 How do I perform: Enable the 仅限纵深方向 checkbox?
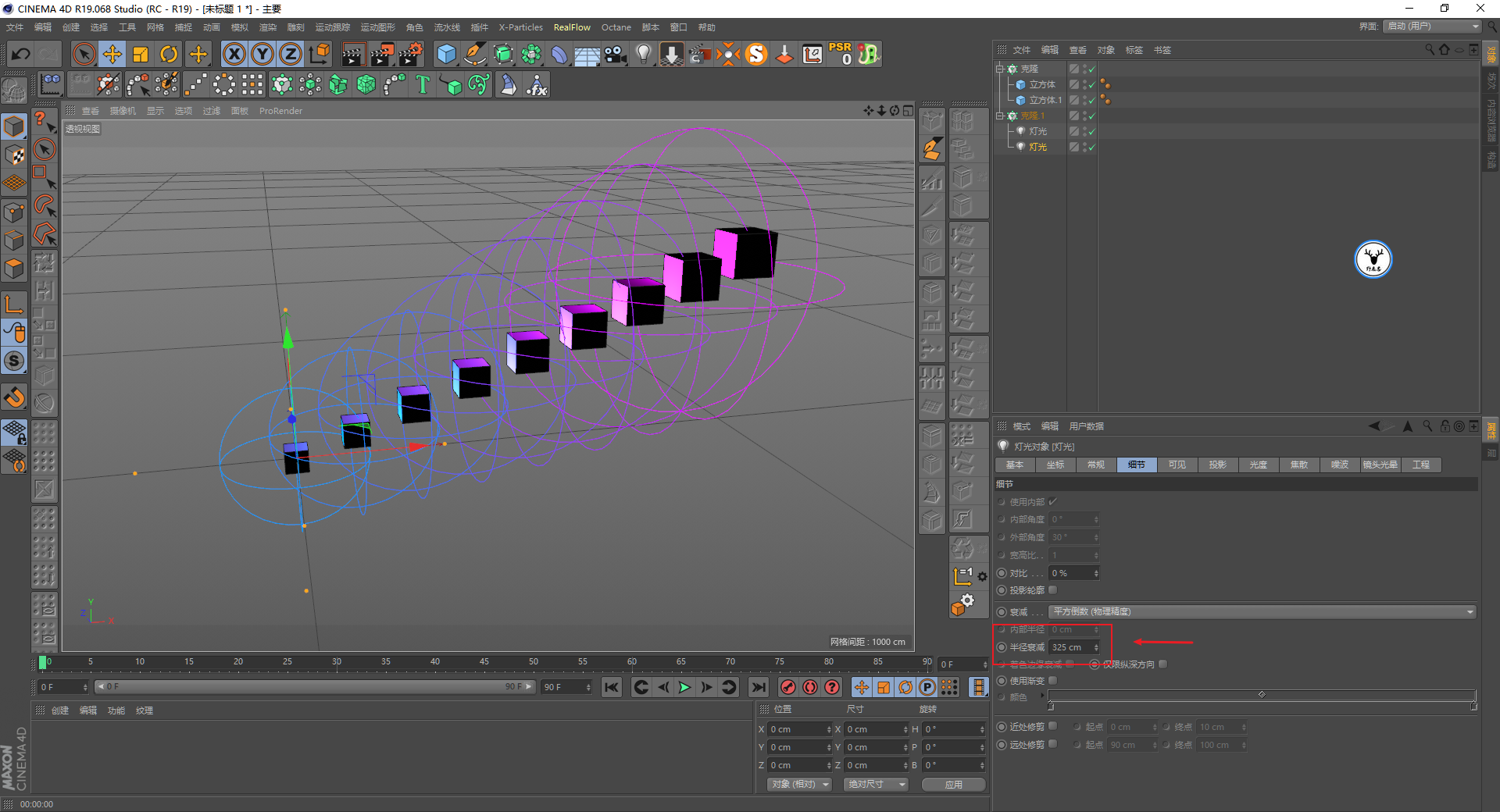[1163, 664]
